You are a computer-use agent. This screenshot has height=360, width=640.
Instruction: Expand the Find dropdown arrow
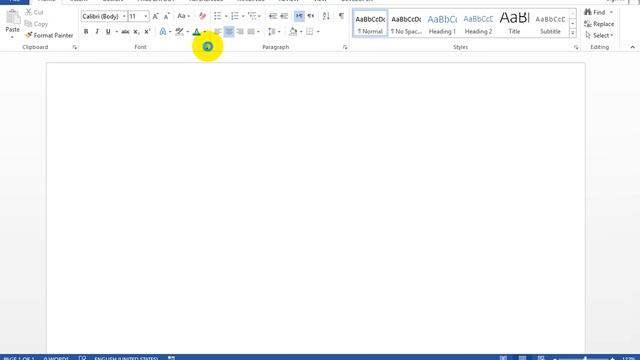tap(611, 12)
